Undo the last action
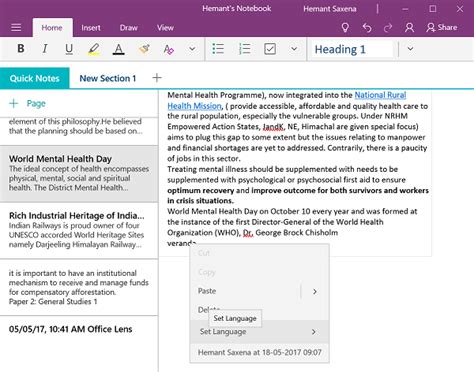474x372 pixels. click(x=367, y=28)
